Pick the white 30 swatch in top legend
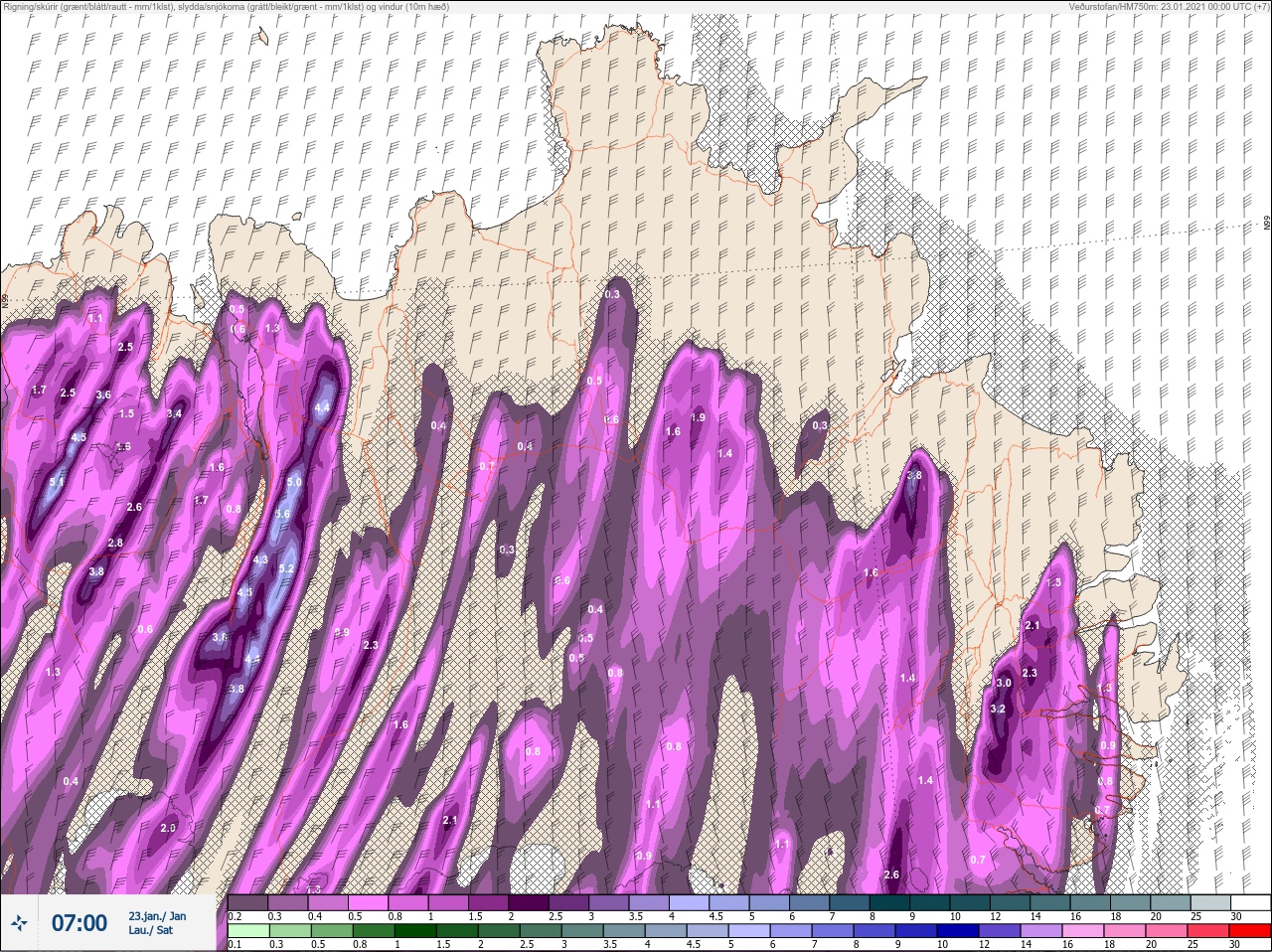 click(x=1249, y=902)
